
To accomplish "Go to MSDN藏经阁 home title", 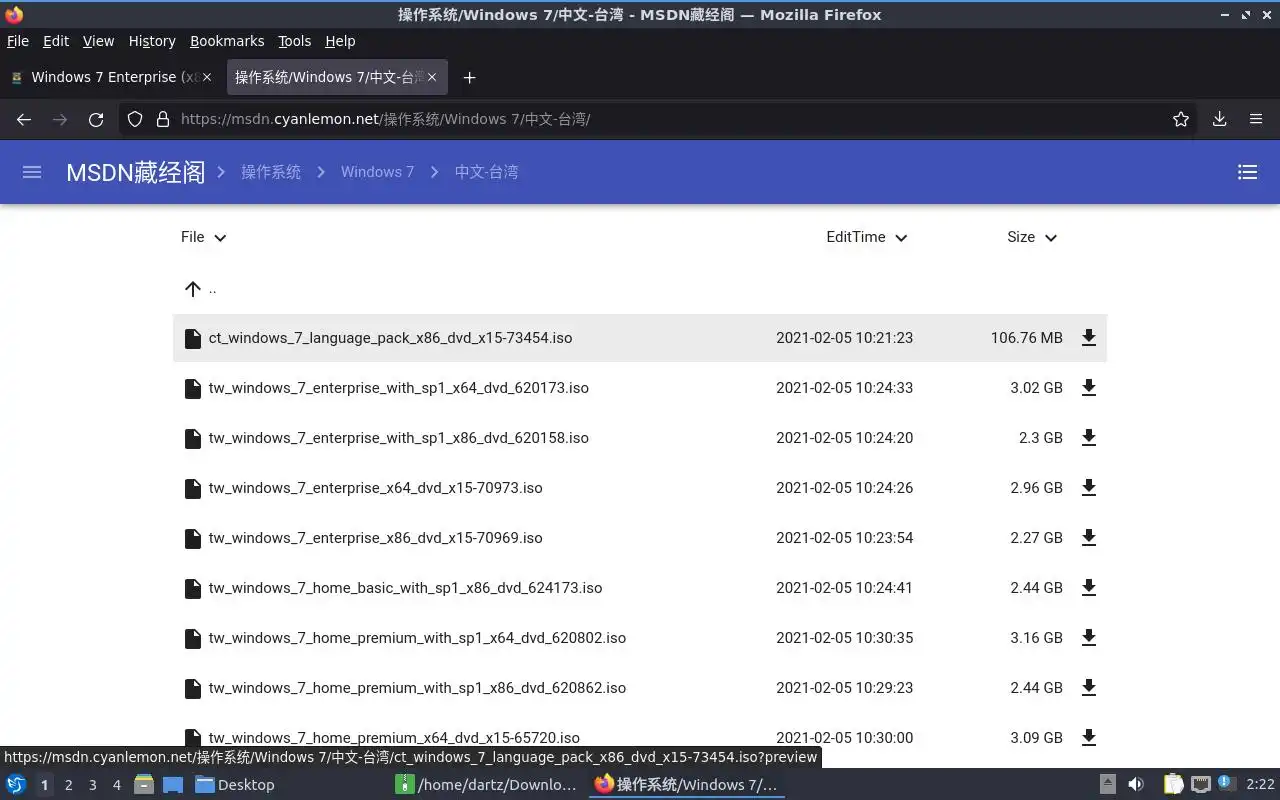I will [136, 172].
